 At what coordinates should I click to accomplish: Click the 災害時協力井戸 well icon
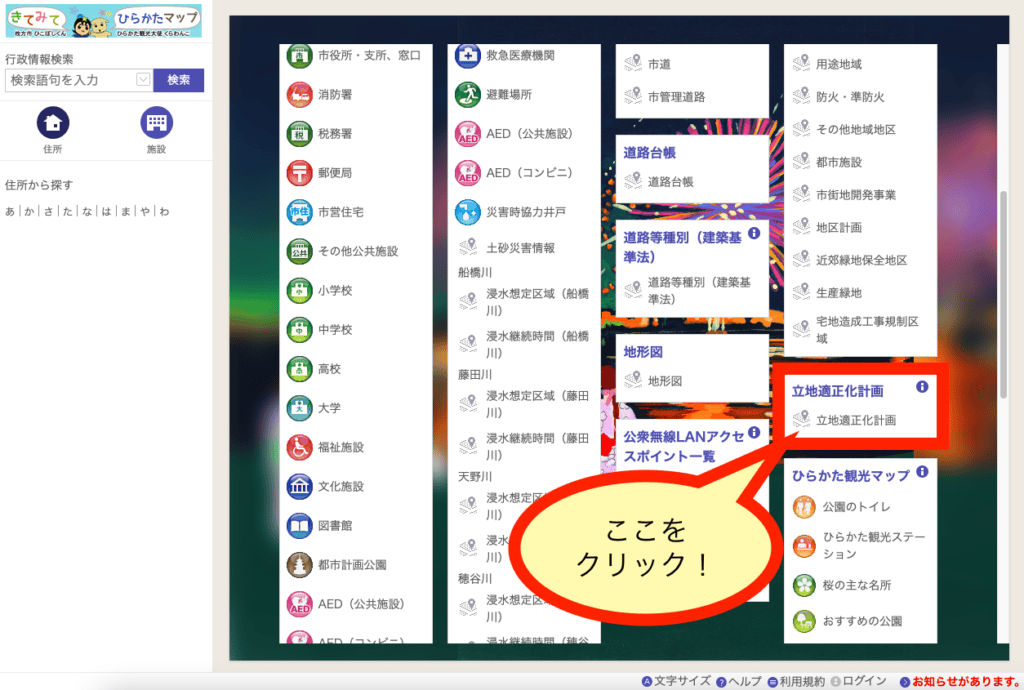point(468,212)
